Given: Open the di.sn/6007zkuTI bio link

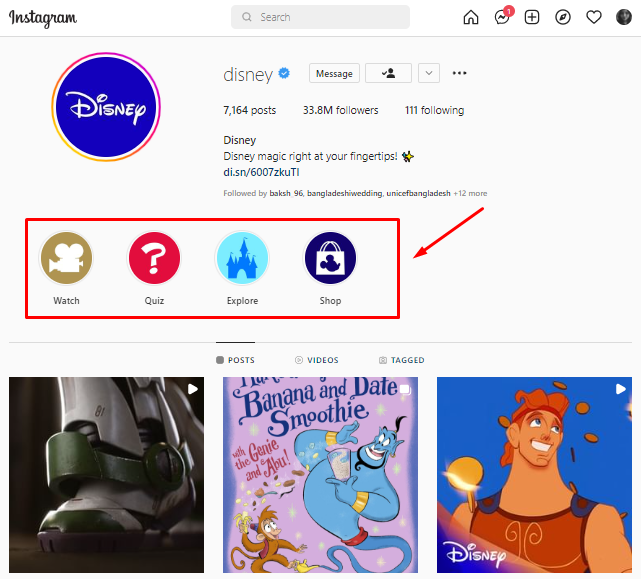Looking at the screenshot, I should click(261, 172).
